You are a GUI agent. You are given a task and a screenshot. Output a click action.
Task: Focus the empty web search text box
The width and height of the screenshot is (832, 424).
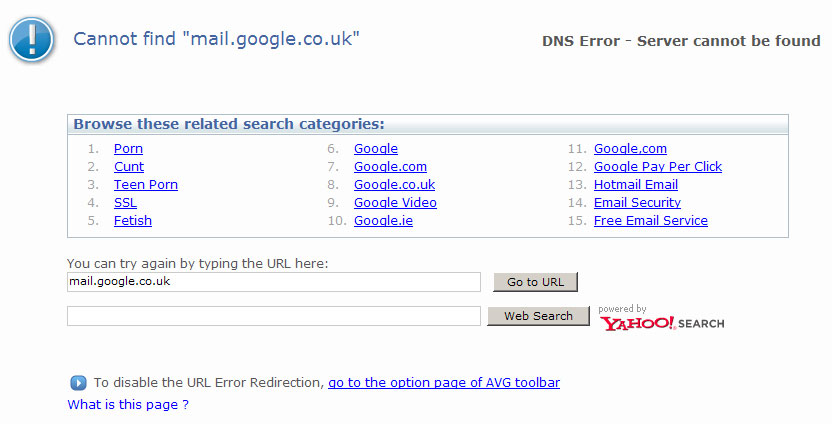274,316
